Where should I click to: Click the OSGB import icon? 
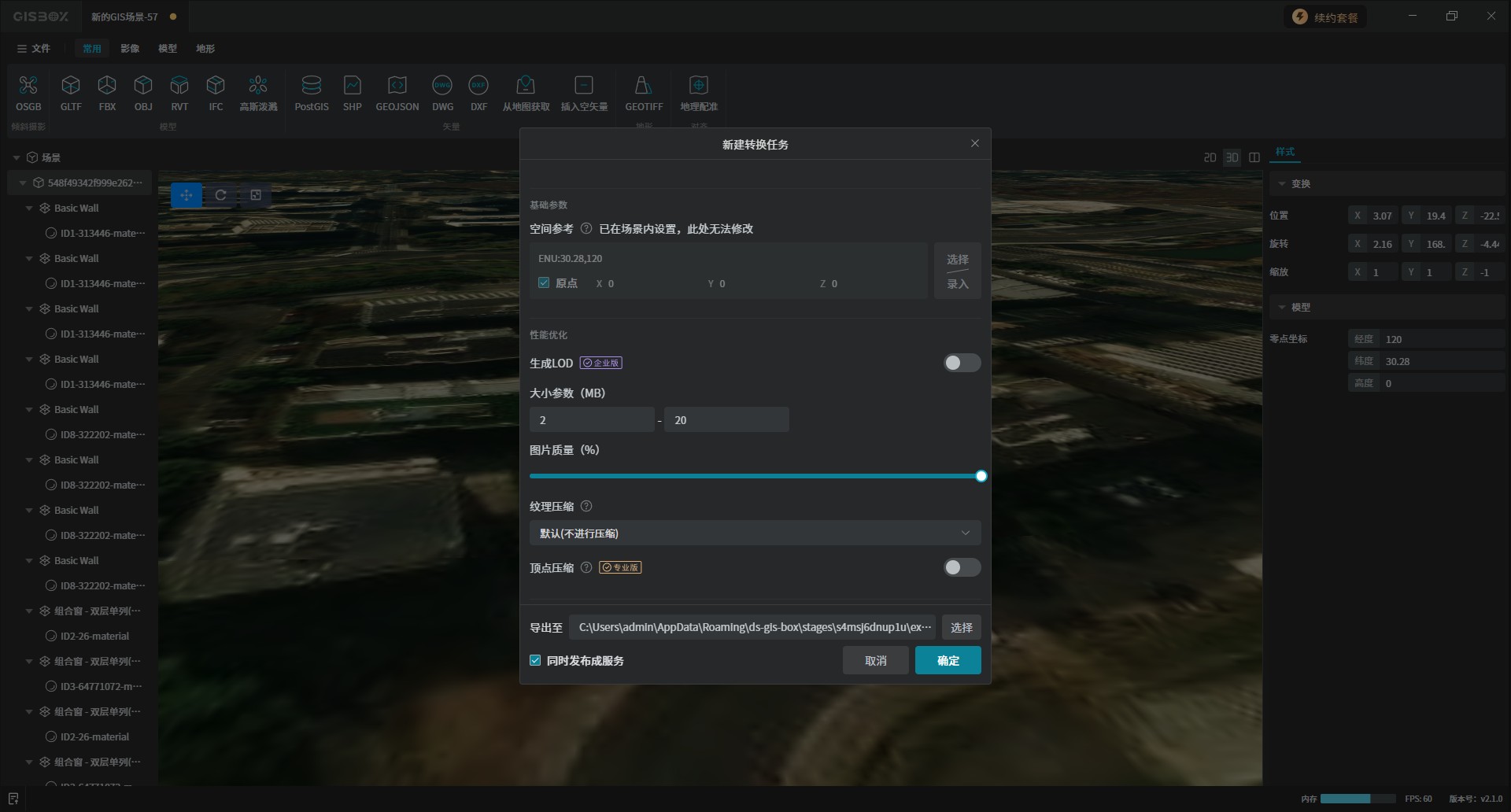pos(28,93)
